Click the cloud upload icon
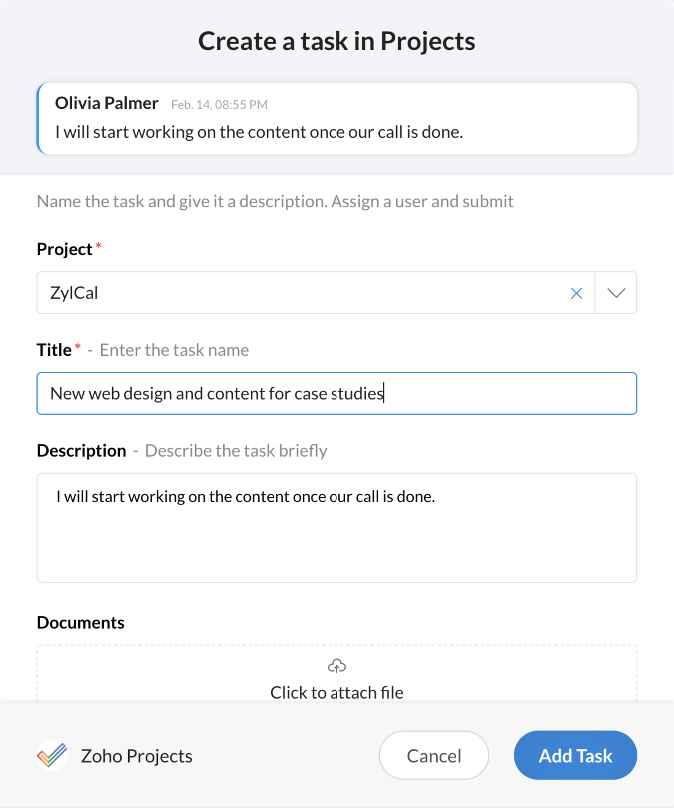674x808 pixels. point(337,667)
